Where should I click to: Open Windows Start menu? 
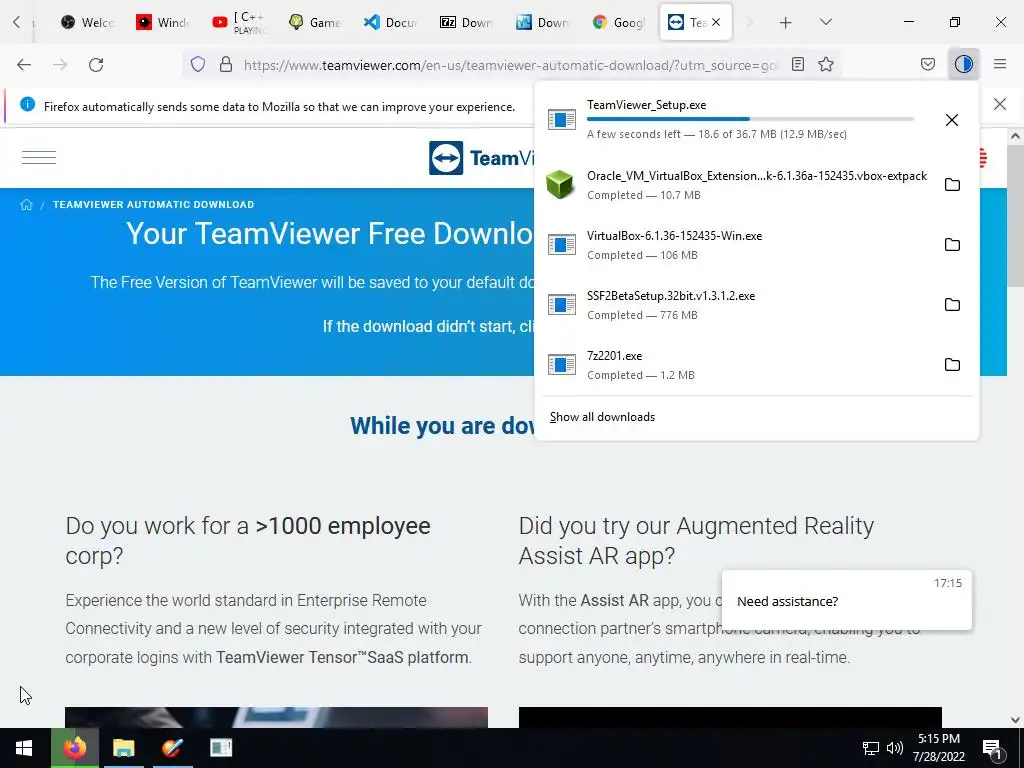24,748
